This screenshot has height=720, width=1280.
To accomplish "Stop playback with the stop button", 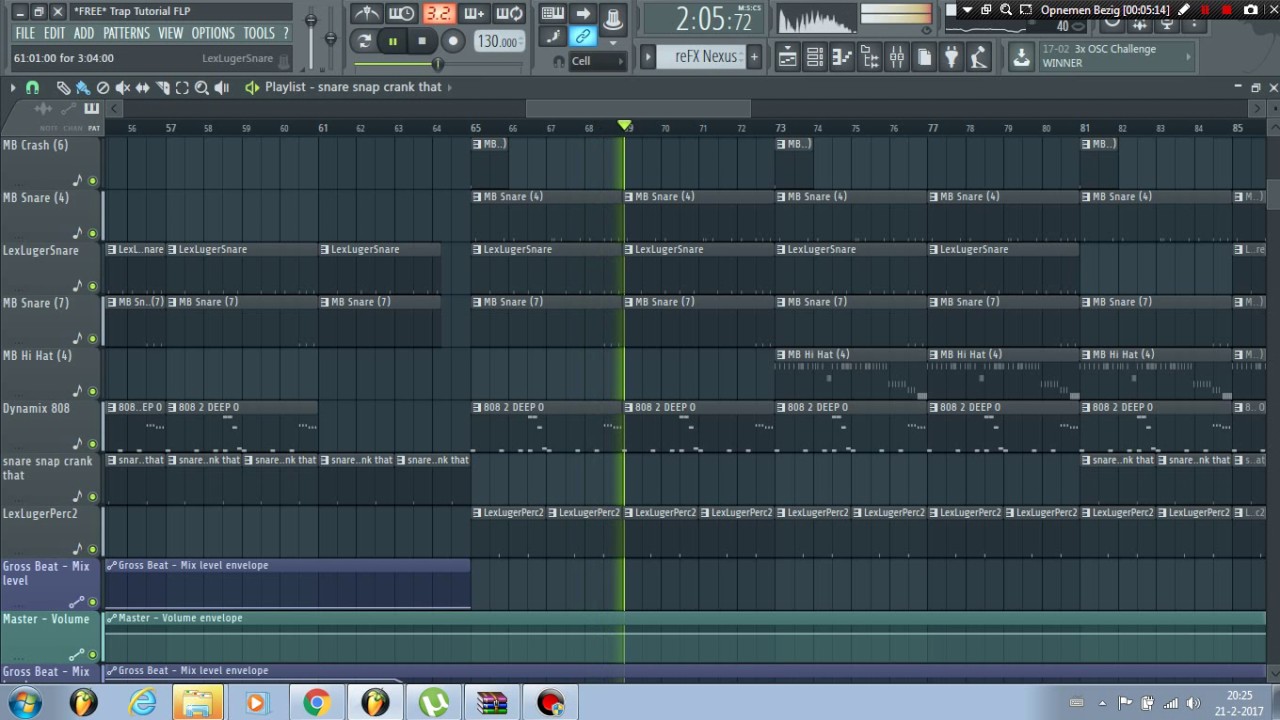I will tap(422, 41).
